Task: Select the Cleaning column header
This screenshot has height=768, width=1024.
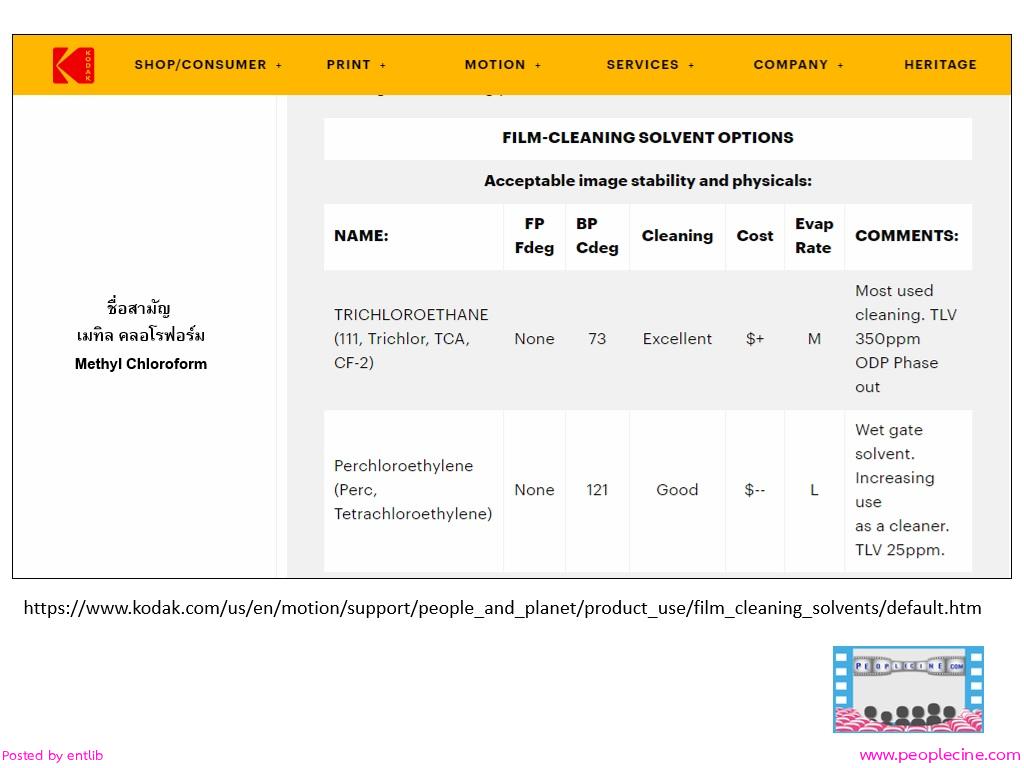Action: tap(677, 236)
